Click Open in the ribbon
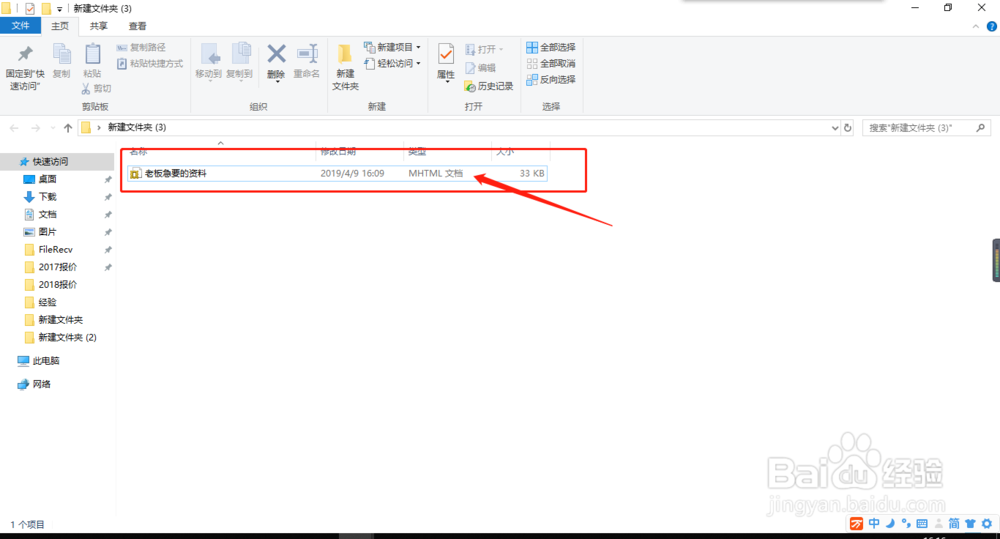The image size is (1000, 539). [484, 49]
